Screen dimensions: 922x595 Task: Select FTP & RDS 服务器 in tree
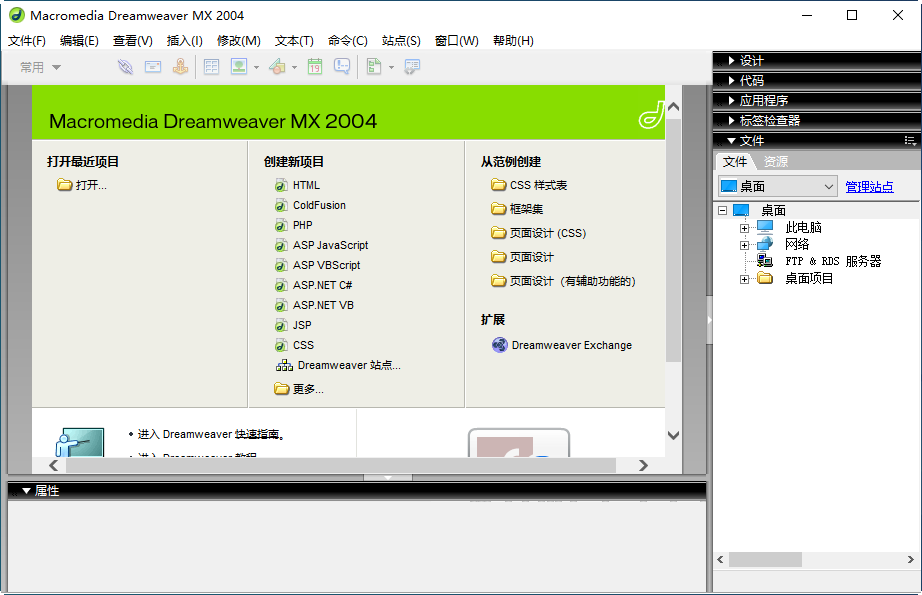833,261
